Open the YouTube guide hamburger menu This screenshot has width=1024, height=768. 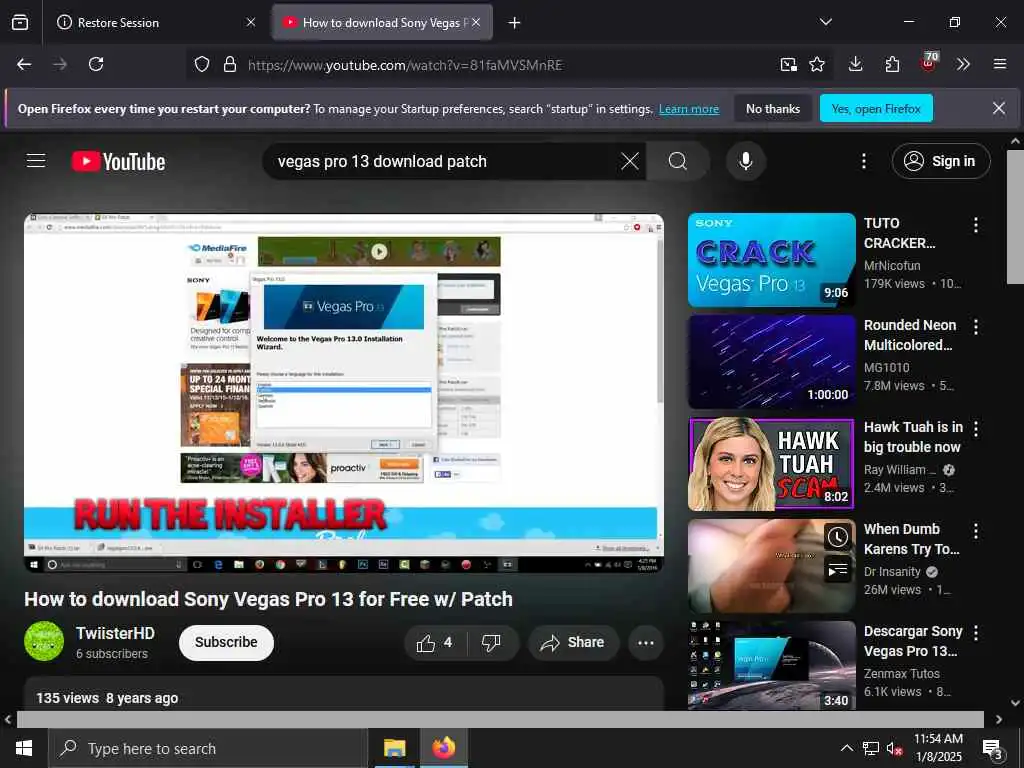(x=36, y=161)
